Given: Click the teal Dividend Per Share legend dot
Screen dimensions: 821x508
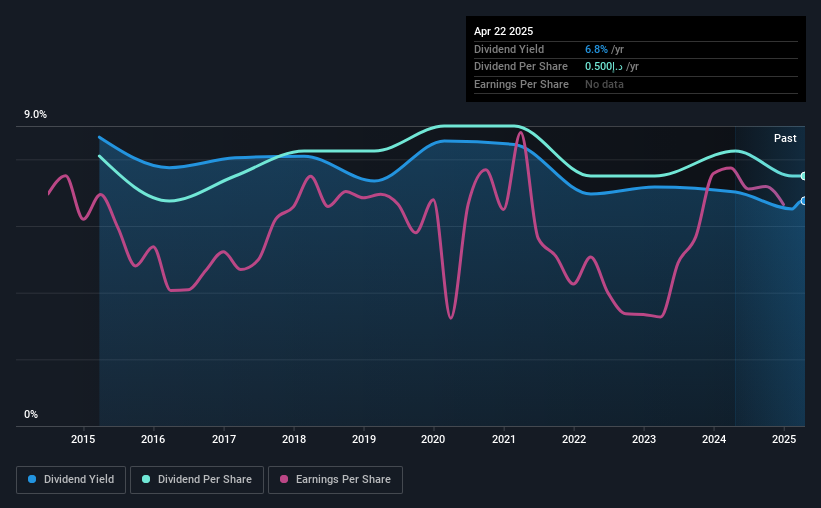Looking at the screenshot, I should point(146,479).
